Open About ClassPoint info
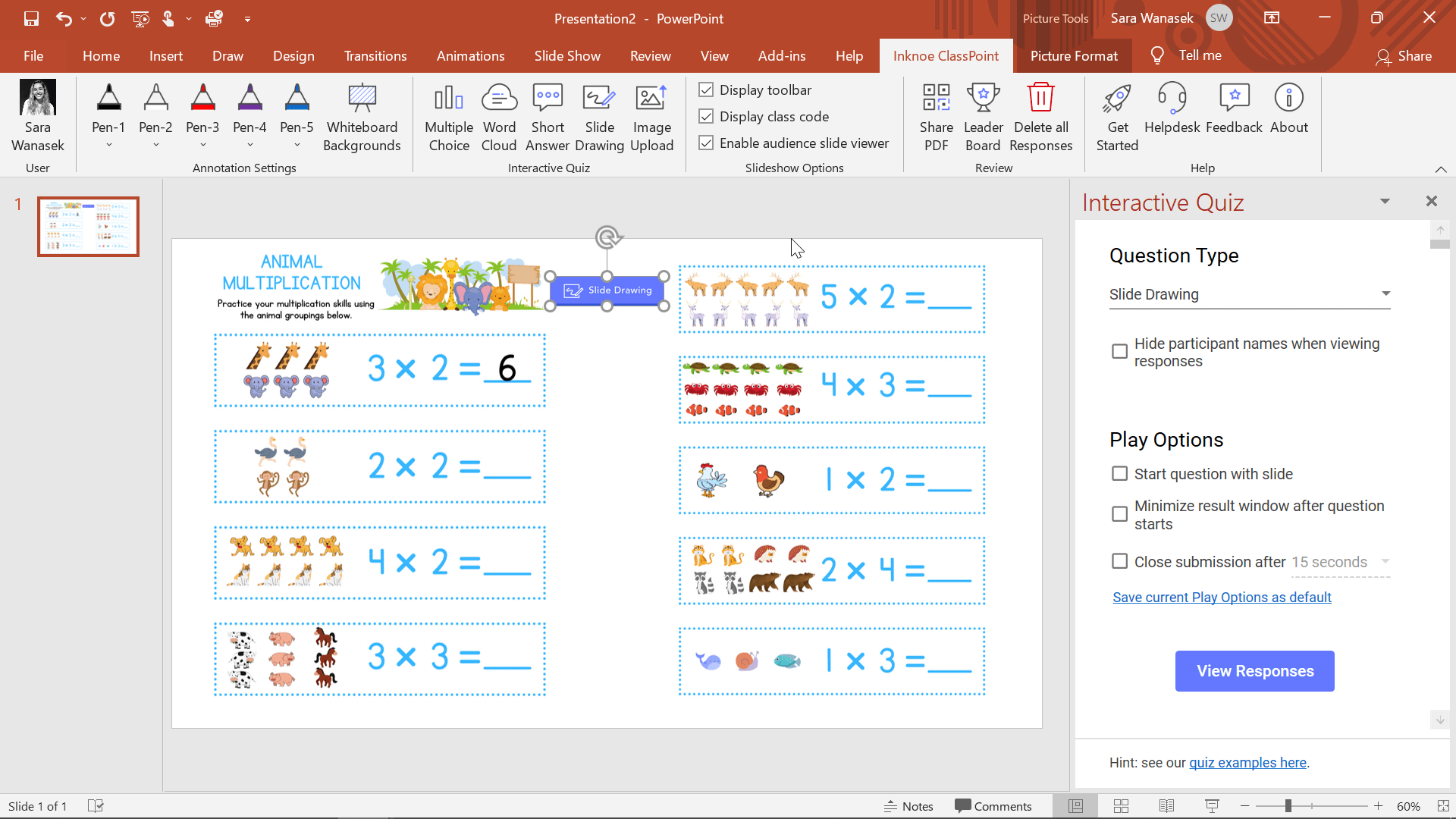Screen dimensions: 1456x819 (x=1289, y=109)
